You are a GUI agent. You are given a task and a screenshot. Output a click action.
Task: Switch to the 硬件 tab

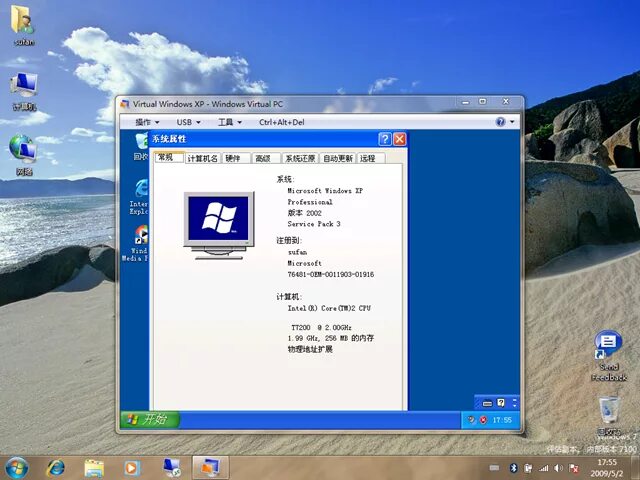point(236,158)
